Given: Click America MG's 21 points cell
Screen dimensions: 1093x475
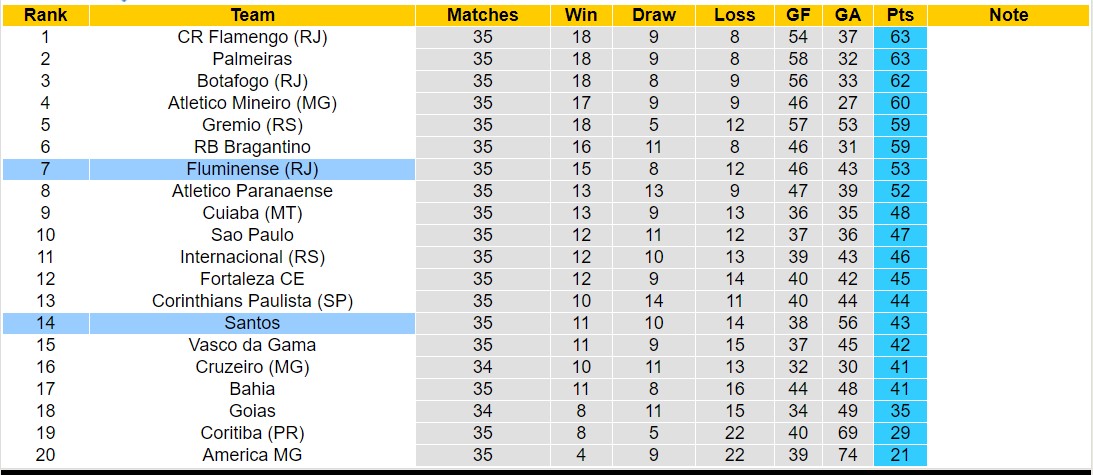Looking at the screenshot, I should (899, 455).
